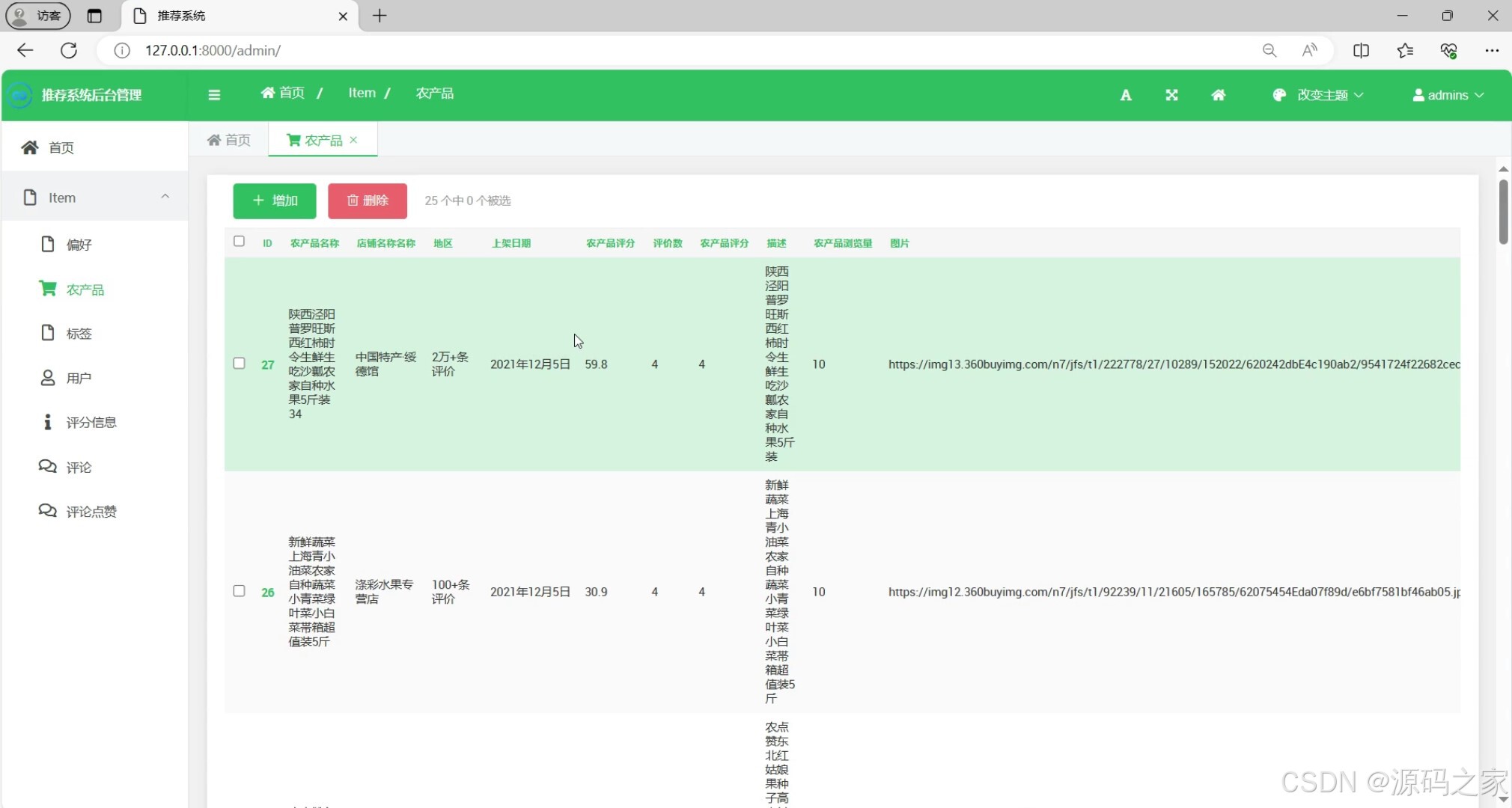Click the browser back arrow
Viewport: 1512px width, 808px height.
(25, 50)
